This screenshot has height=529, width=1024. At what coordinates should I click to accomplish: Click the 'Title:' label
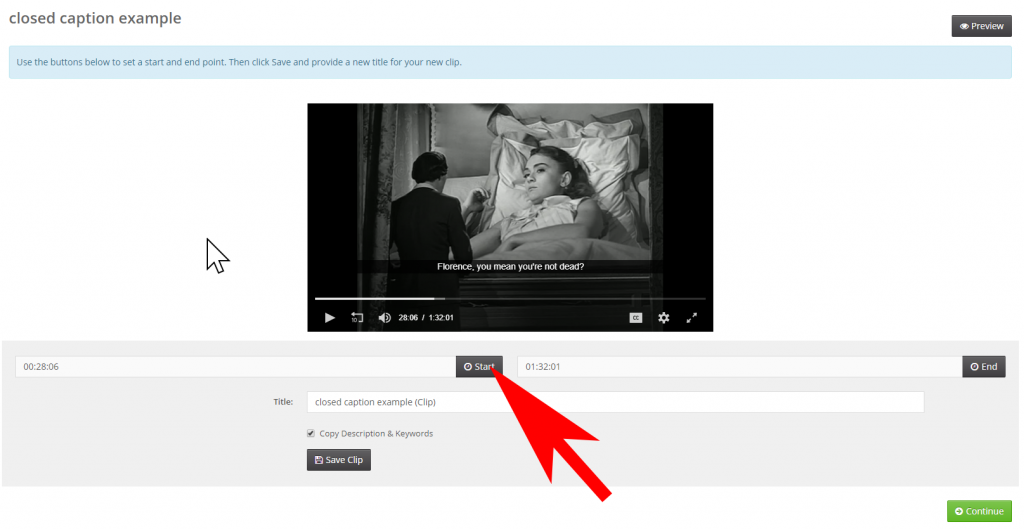tap(283, 402)
